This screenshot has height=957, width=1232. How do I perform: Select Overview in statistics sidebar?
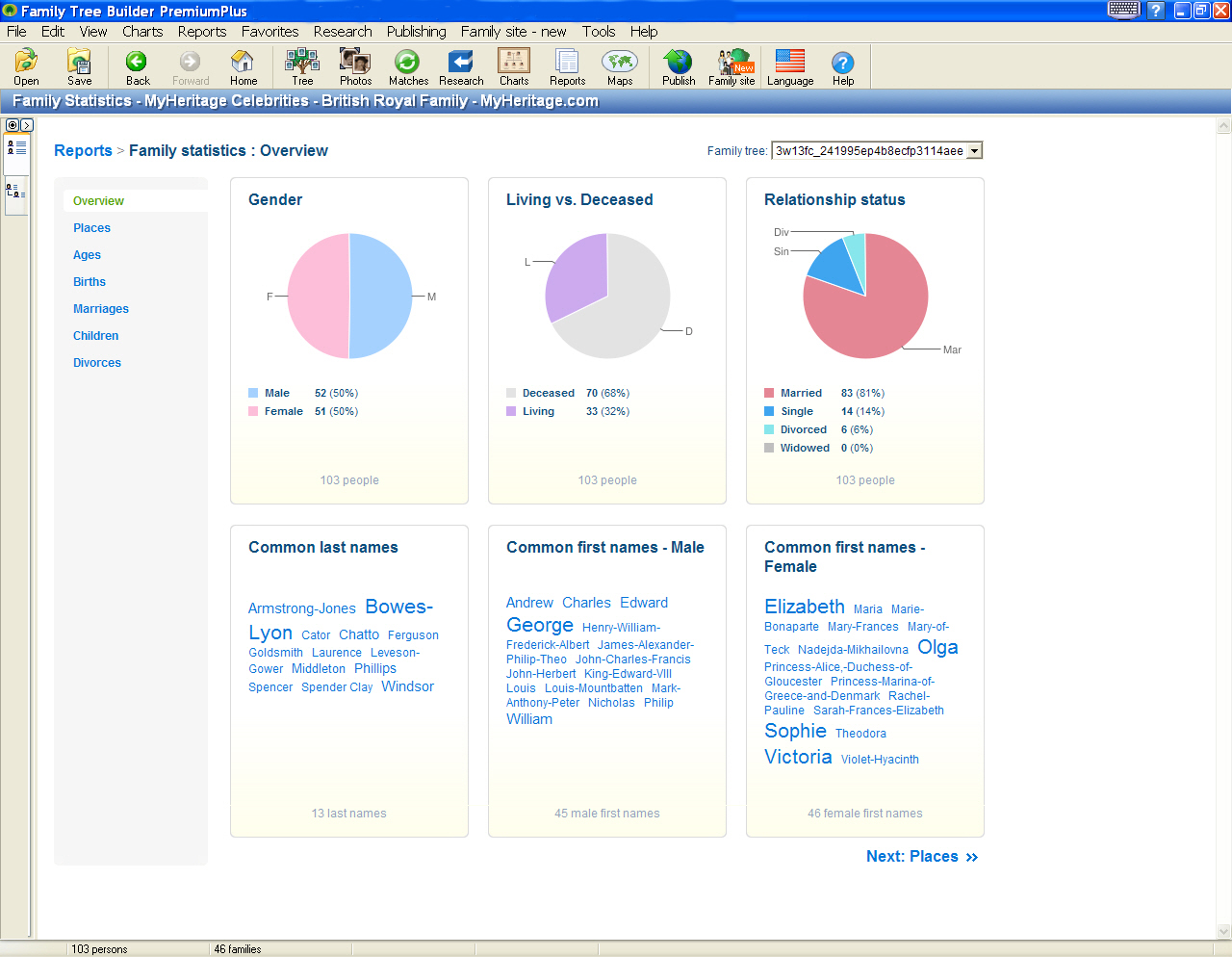pos(98,201)
